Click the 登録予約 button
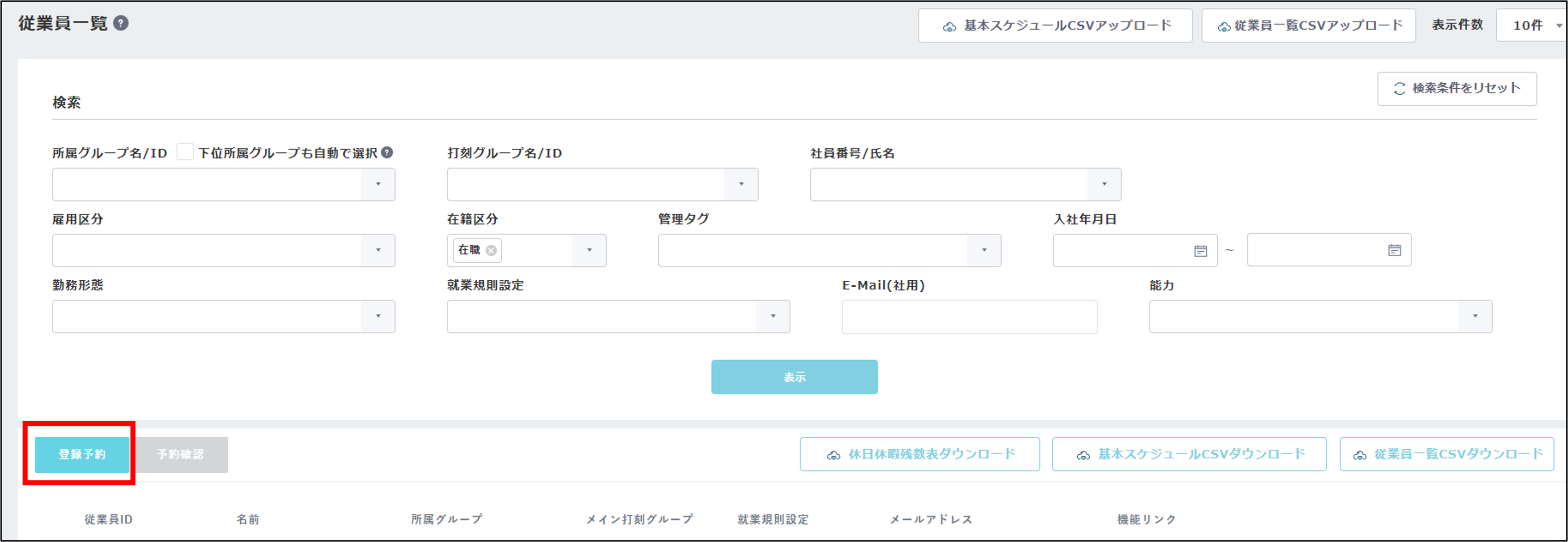 click(x=82, y=454)
